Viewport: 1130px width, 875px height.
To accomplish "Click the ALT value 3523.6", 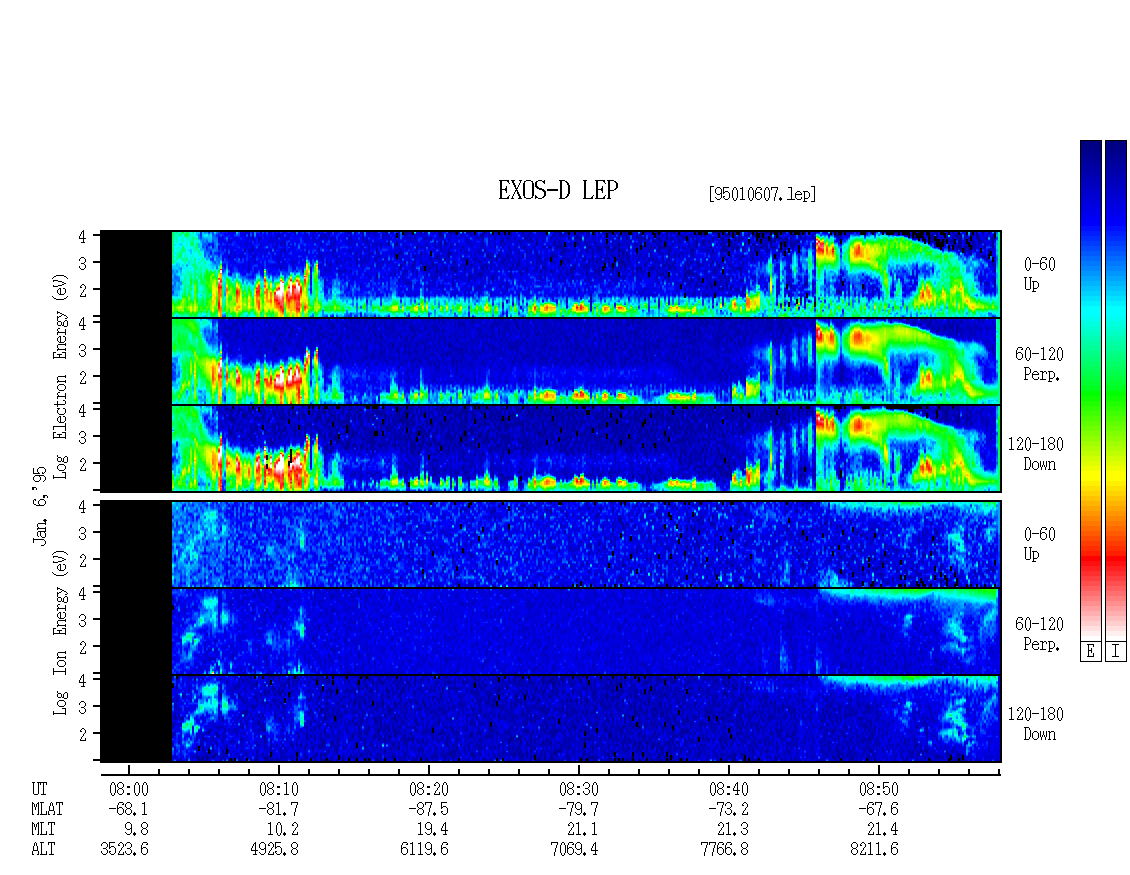I will tap(125, 850).
